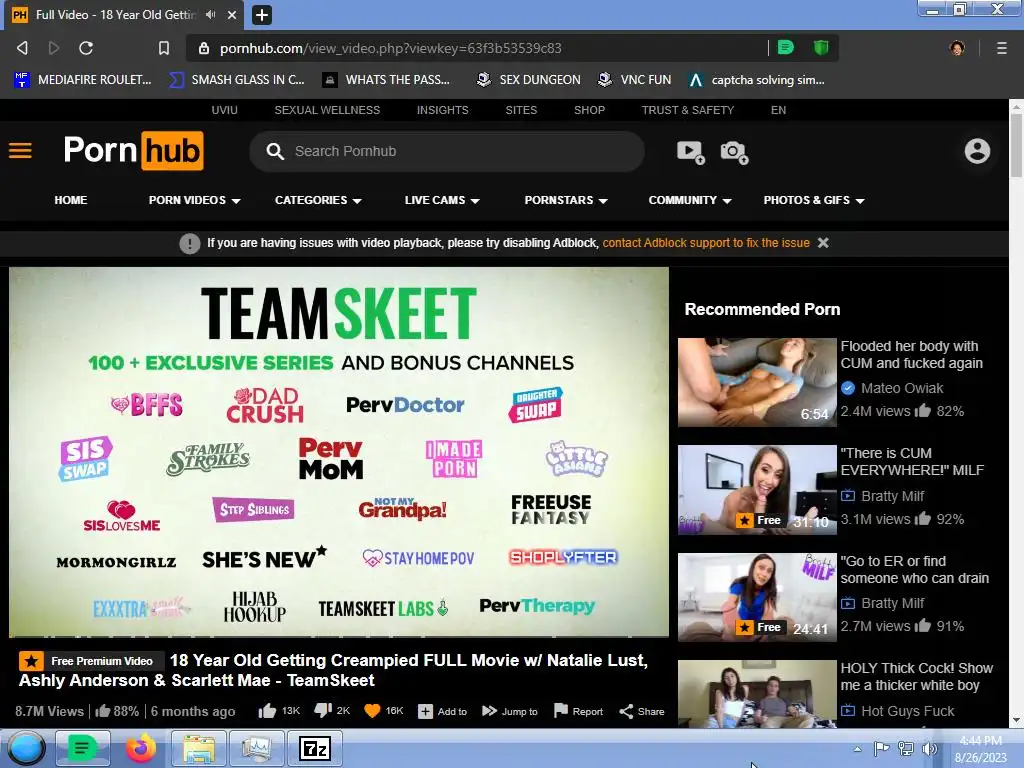The width and height of the screenshot is (1024, 768).
Task: Open the Windows Start orb
Action: tap(26, 748)
